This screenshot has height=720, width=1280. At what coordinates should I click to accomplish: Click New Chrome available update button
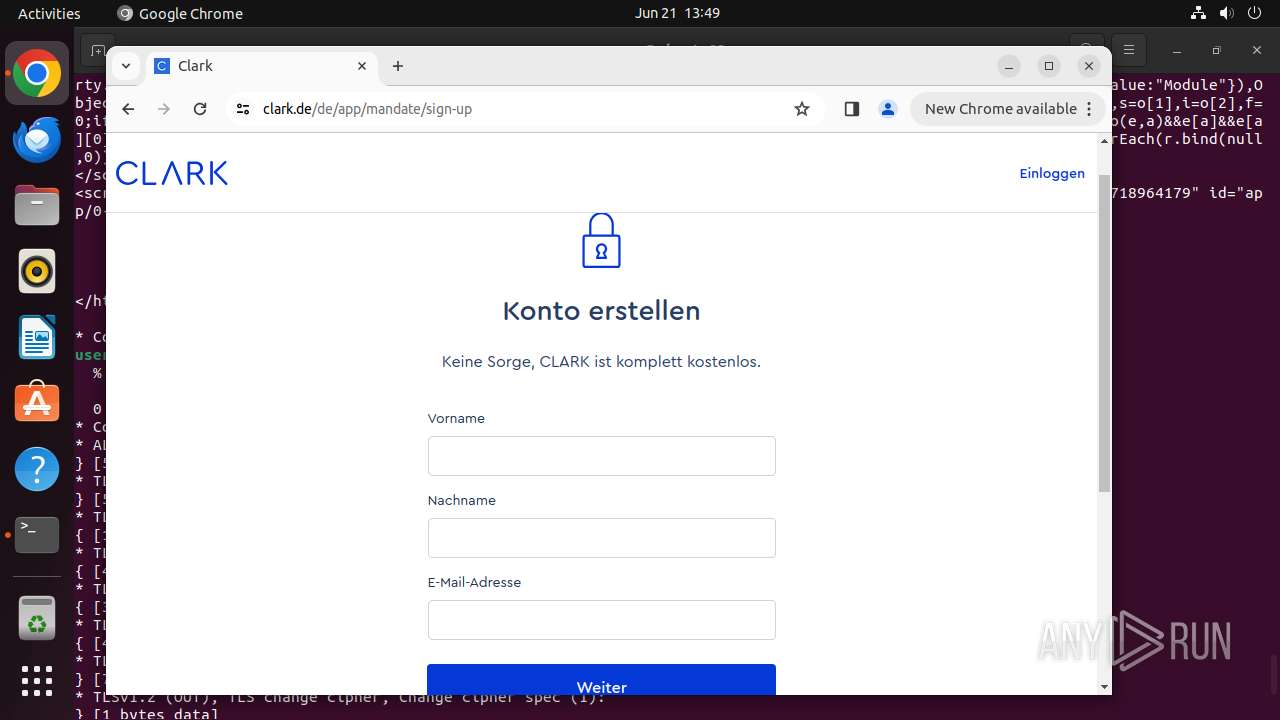[x=1007, y=109]
